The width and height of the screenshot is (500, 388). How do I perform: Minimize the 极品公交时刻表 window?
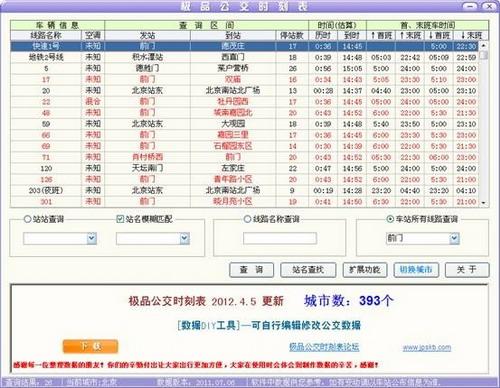pos(470,6)
